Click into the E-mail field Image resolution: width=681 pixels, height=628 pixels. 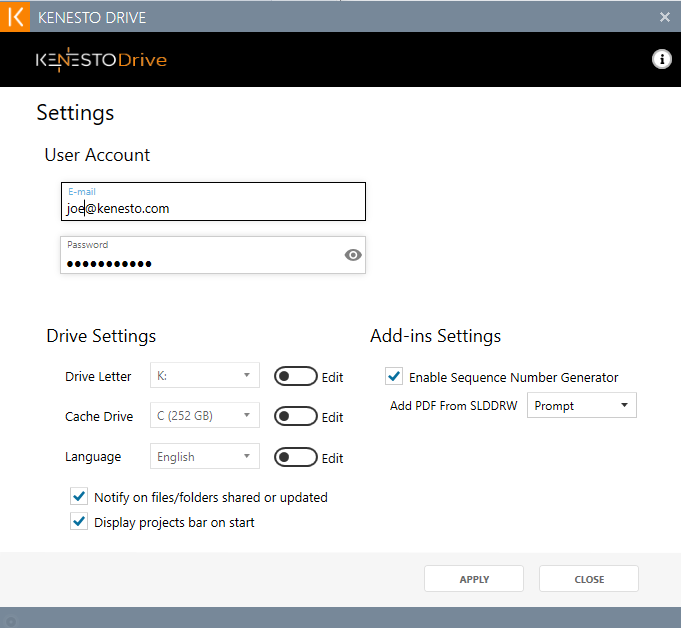click(x=213, y=202)
